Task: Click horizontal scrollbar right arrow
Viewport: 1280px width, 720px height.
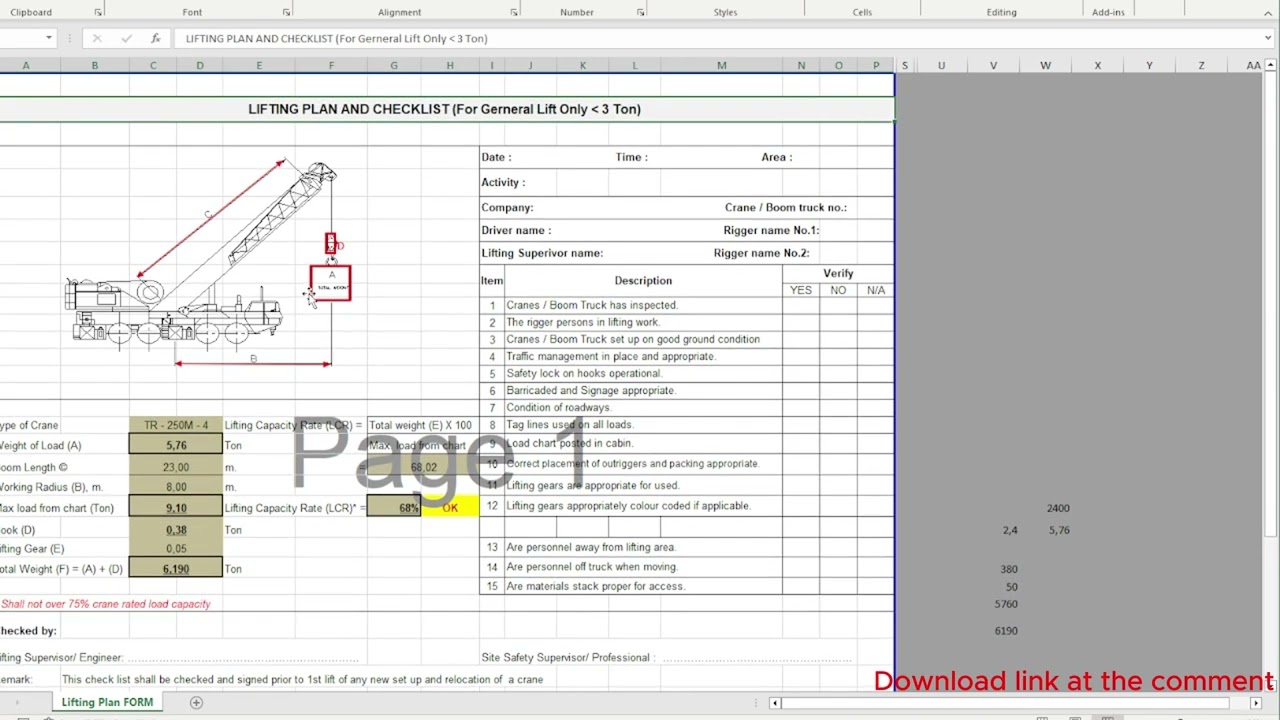Action: pyautogui.click(x=1256, y=703)
